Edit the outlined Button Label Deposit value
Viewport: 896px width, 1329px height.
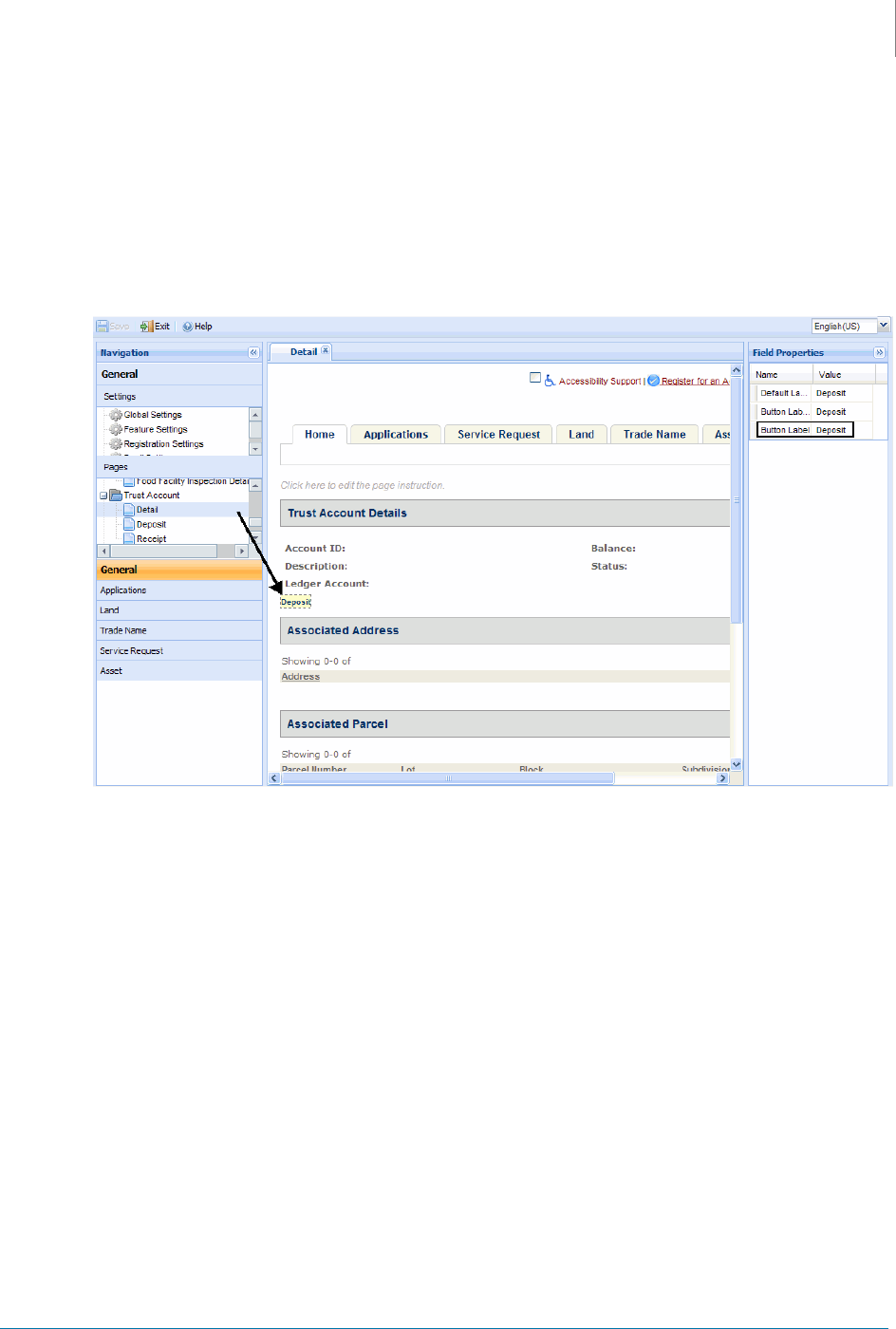[x=832, y=430]
